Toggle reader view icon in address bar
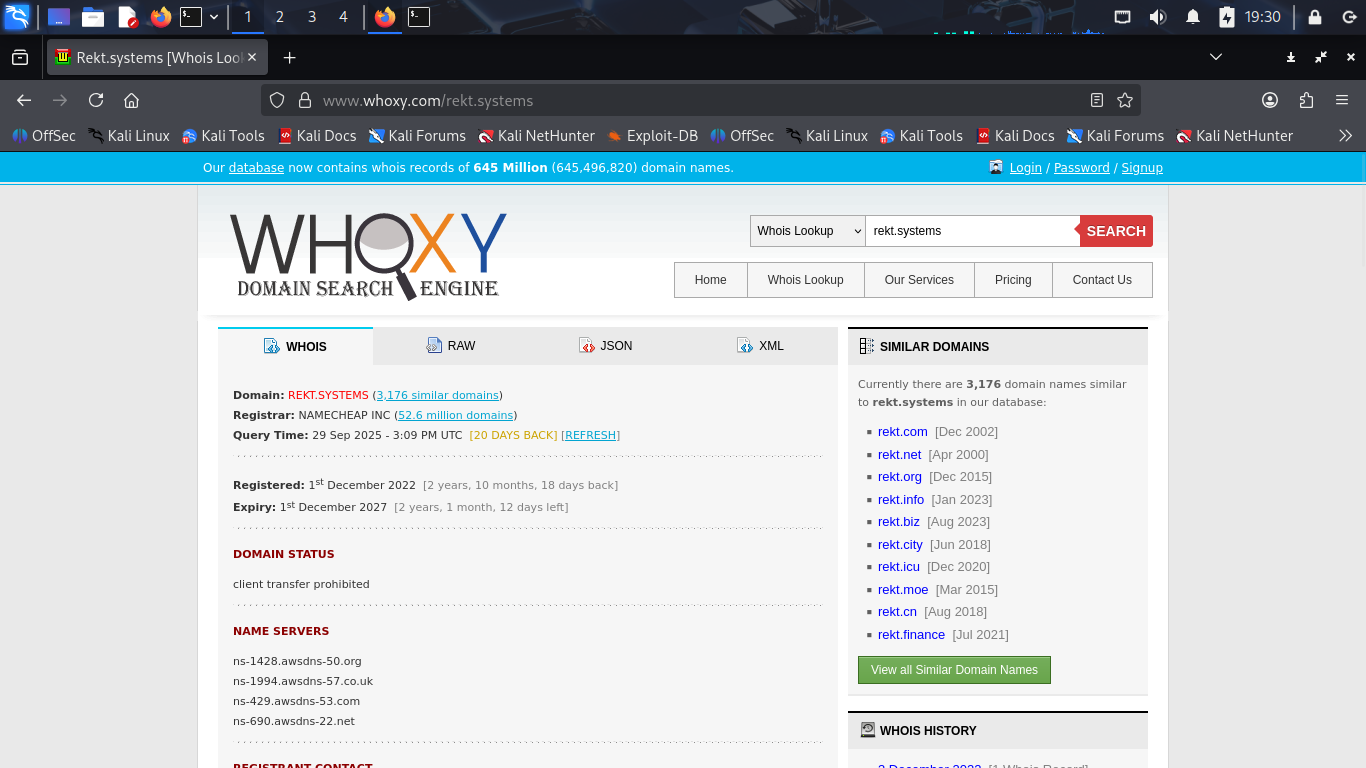1366x768 pixels. [1097, 100]
